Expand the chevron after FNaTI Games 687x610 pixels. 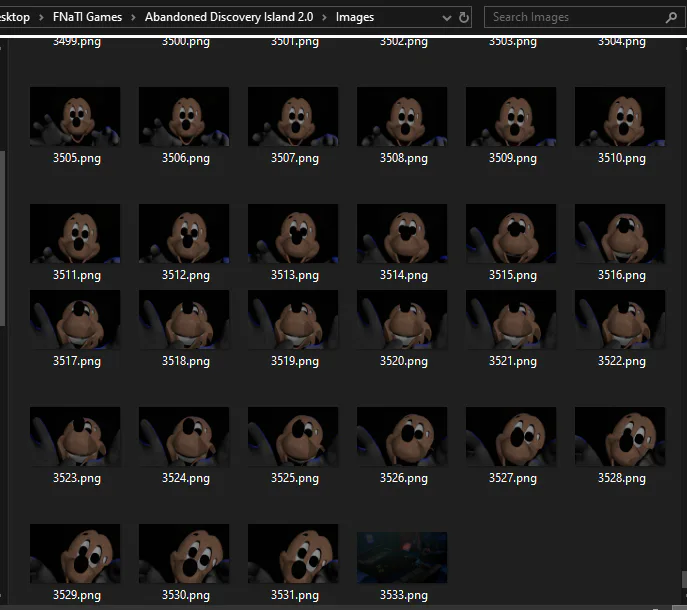point(133,18)
